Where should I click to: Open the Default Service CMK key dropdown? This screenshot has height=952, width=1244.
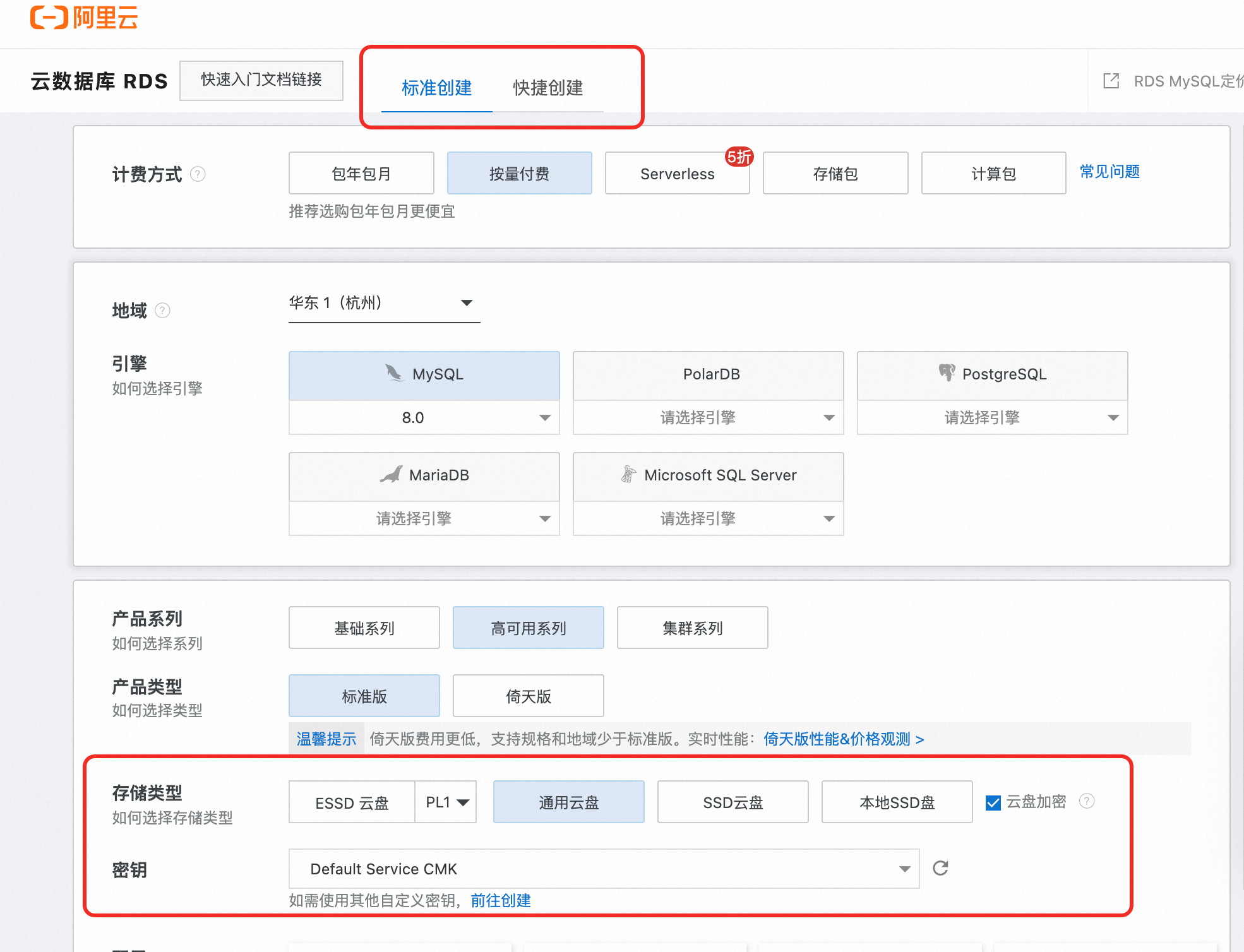point(604,869)
